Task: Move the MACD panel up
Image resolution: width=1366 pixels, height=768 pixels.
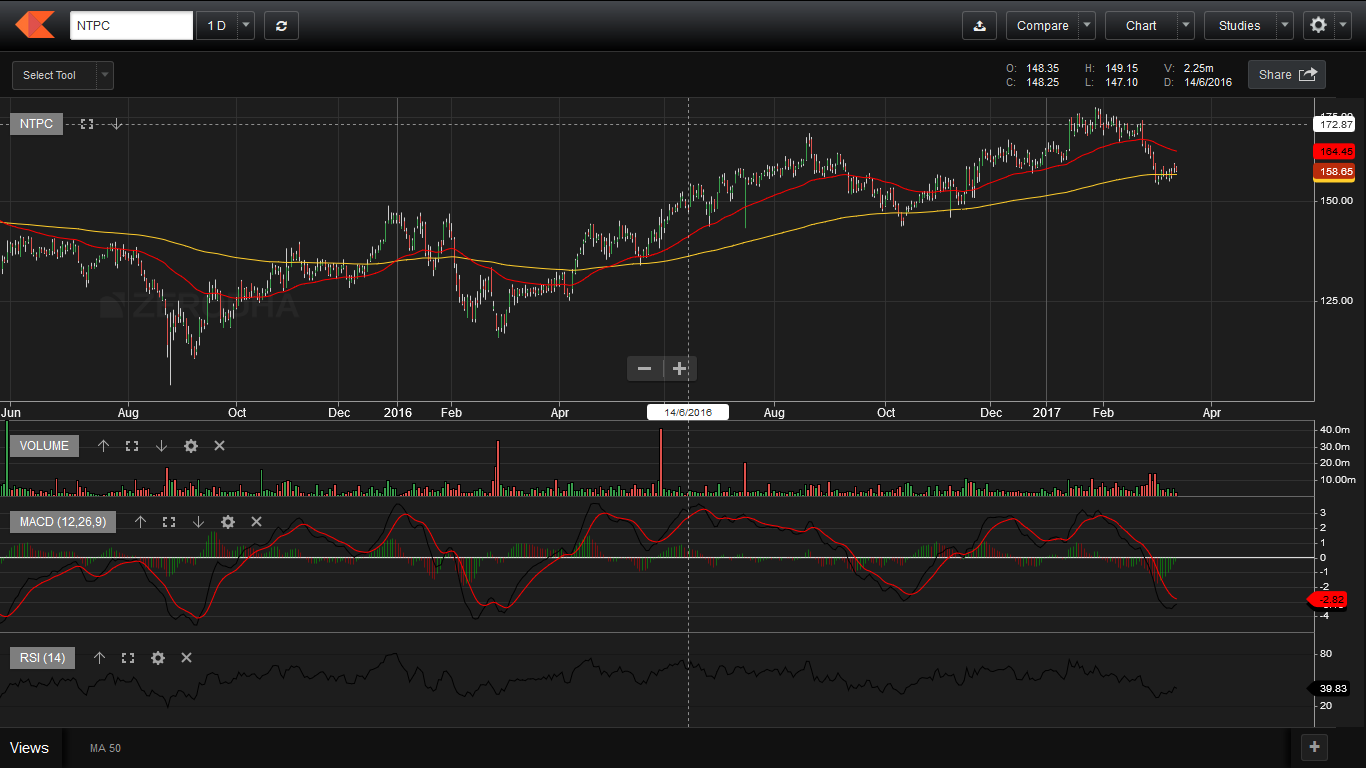Action: 140,522
